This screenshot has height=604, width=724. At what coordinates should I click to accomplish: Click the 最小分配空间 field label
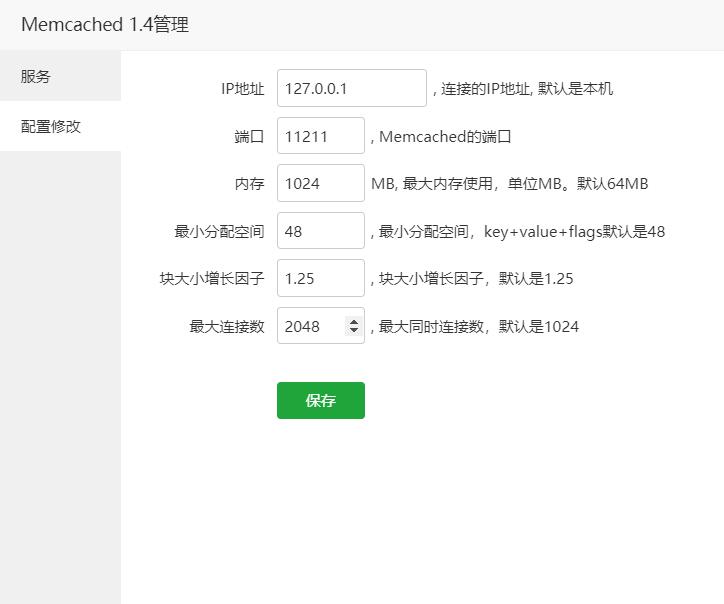click(219, 231)
